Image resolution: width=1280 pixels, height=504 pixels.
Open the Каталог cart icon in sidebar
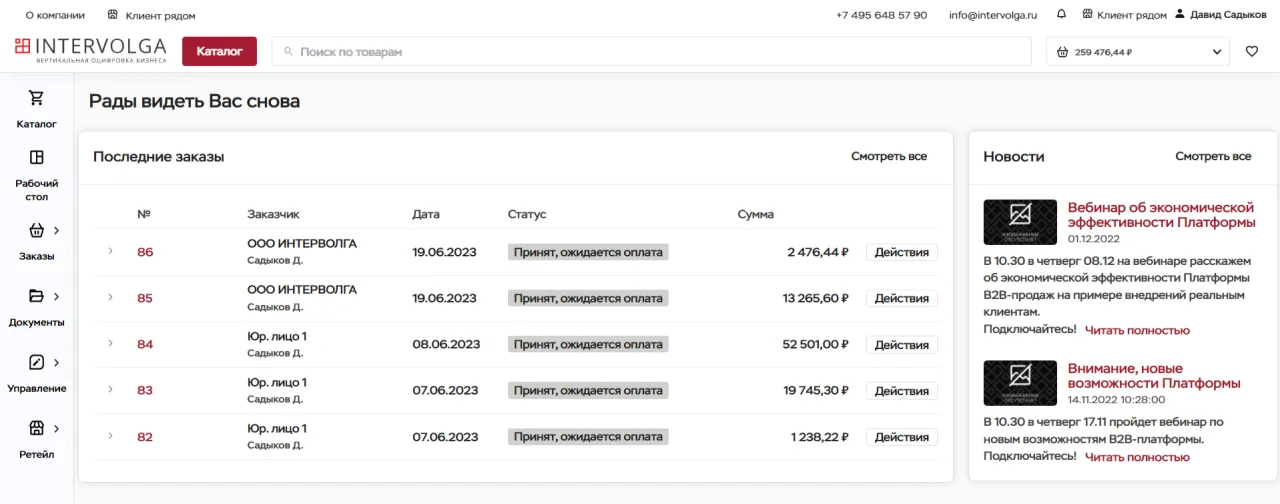click(x=37, y=98)
